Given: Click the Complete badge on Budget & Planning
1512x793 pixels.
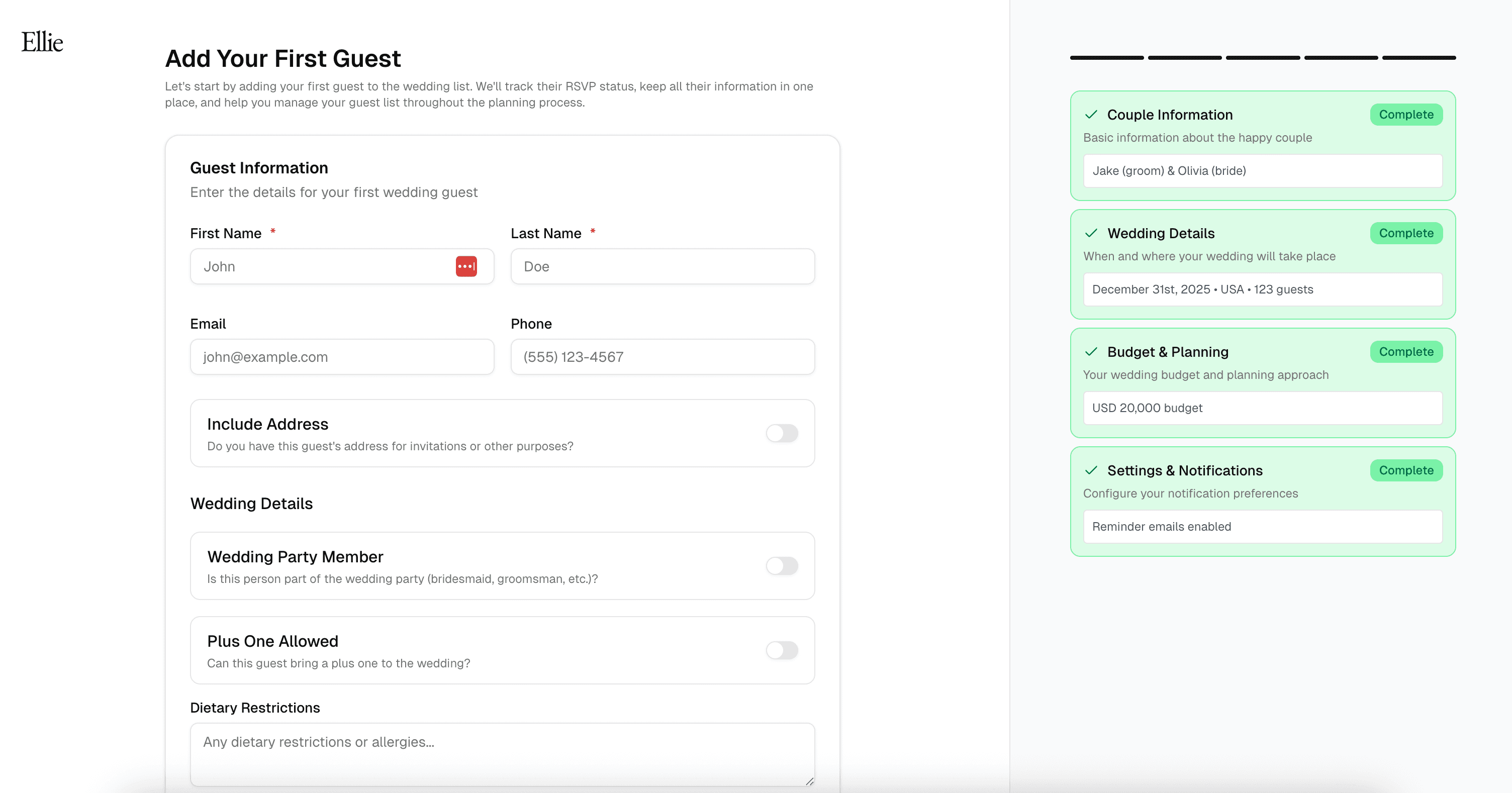Looking at the screenshot, I should (x=1406, y=352).
